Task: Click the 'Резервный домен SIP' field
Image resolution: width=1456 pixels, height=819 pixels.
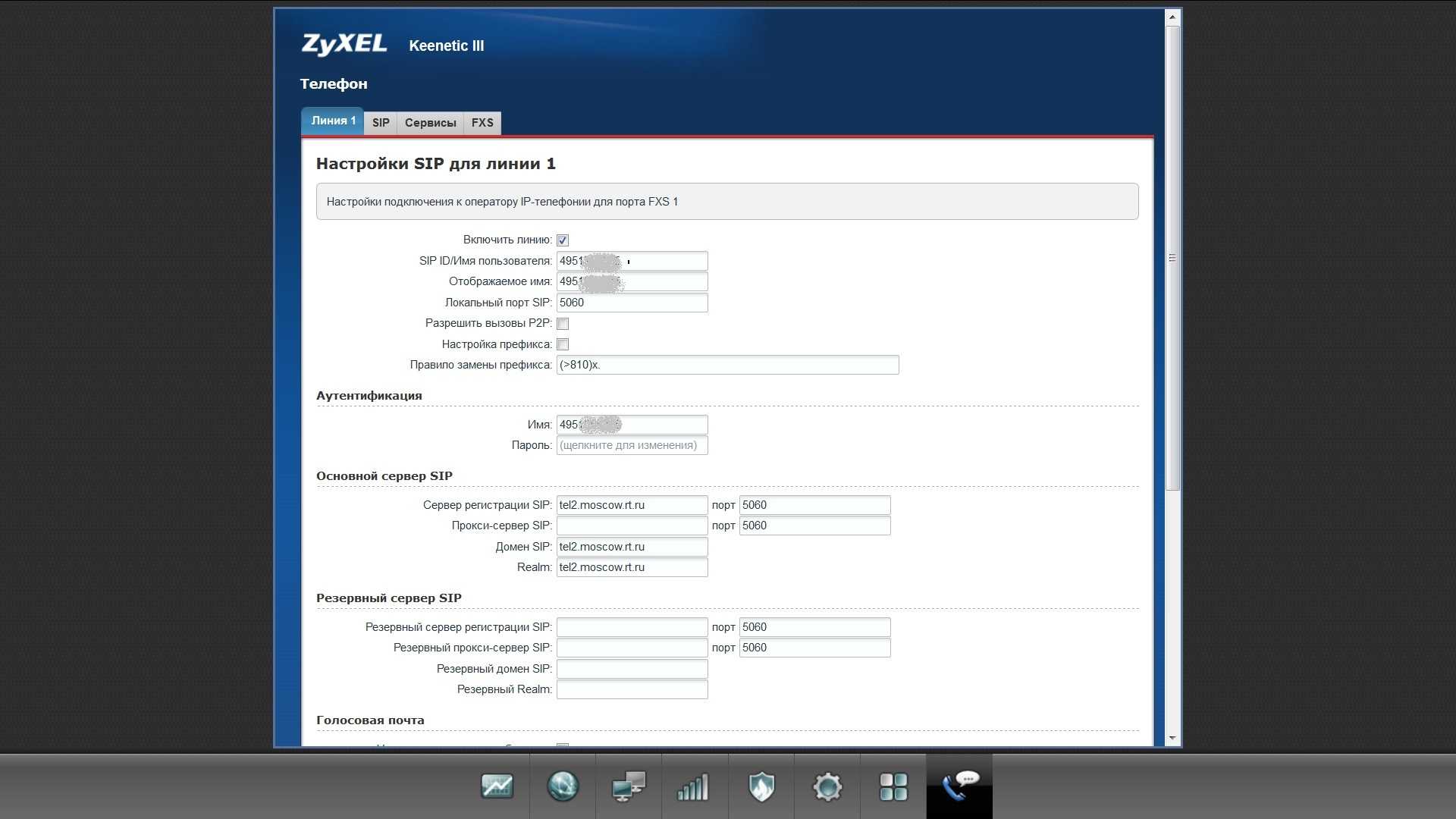Action: pyautogui.click(x=632, y=669)
